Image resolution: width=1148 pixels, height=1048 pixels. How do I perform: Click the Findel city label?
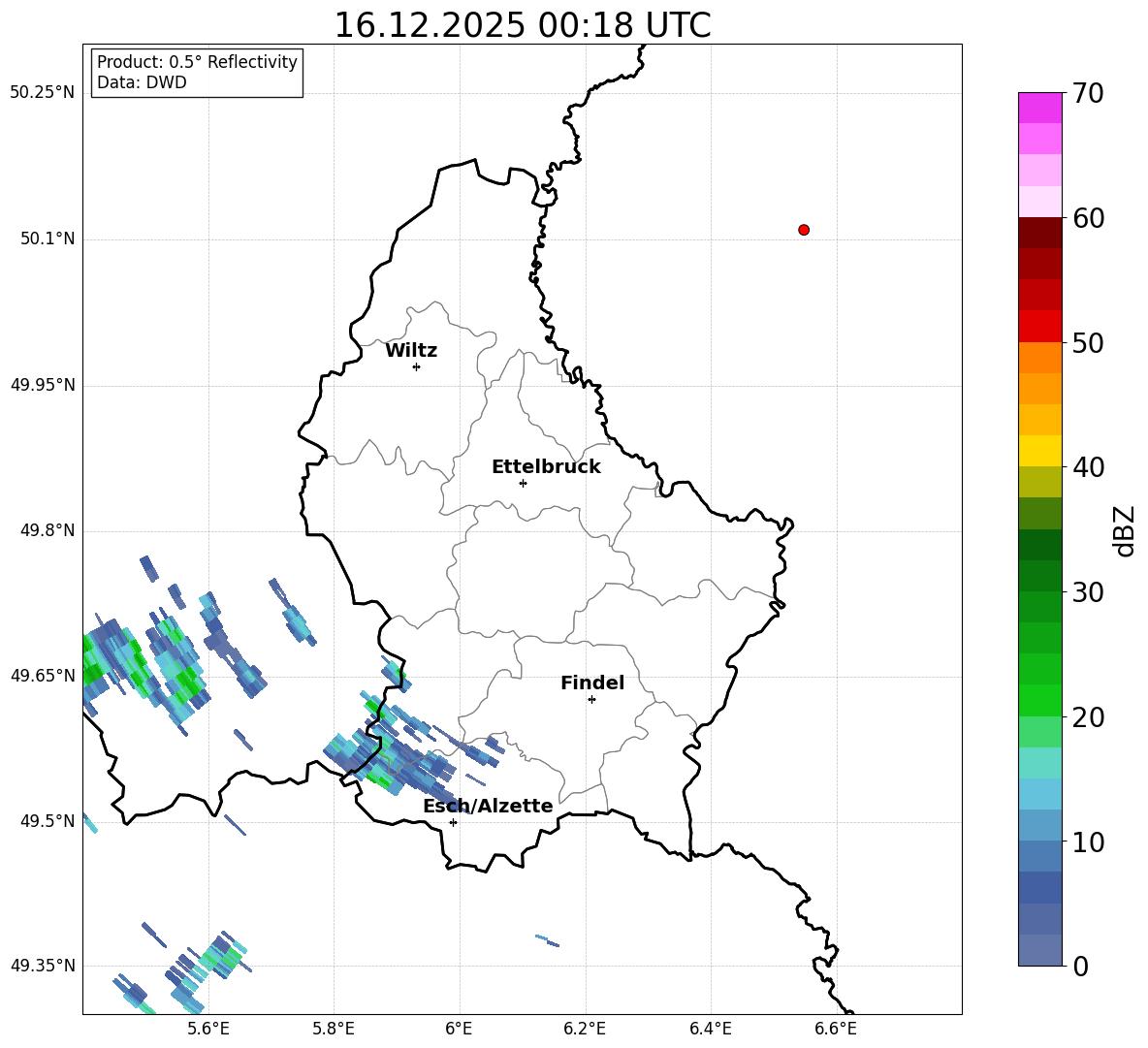click(x=592, y=683)
